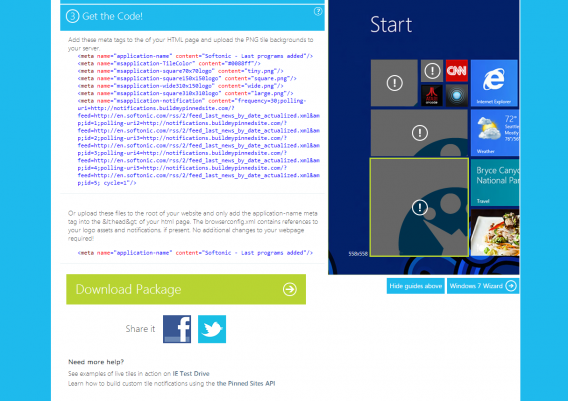
Task: Open the Pinned Sites API link
Action: coord(246,383)
